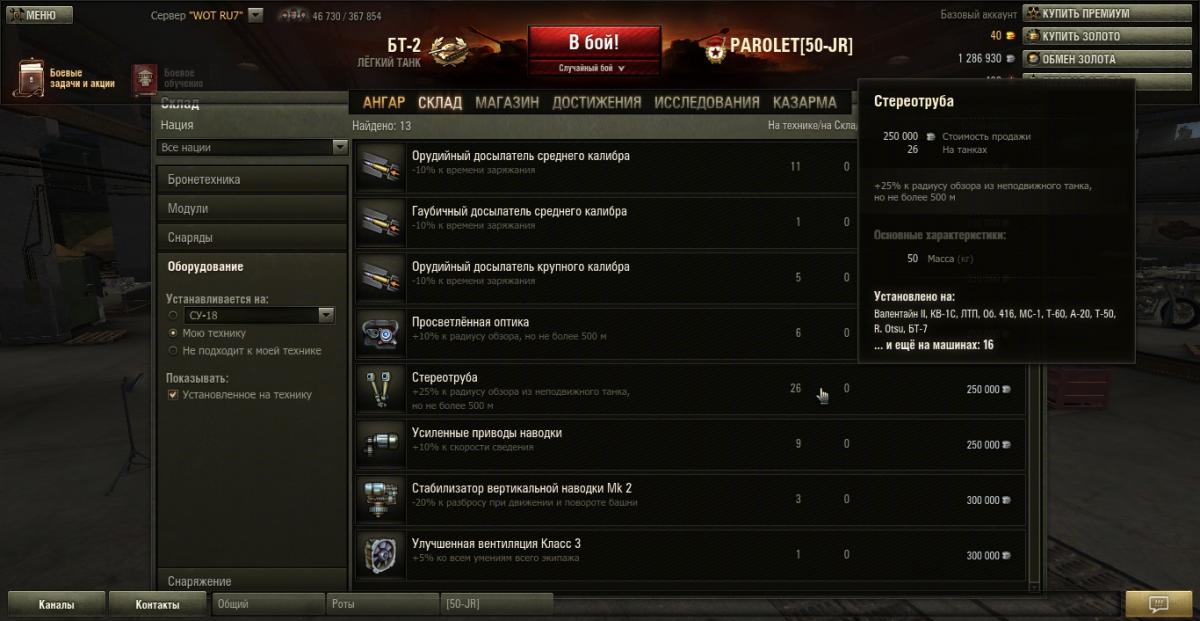Expand the Все нации dropdown
Screen dimensions: 1200x621
click(251, 147)
